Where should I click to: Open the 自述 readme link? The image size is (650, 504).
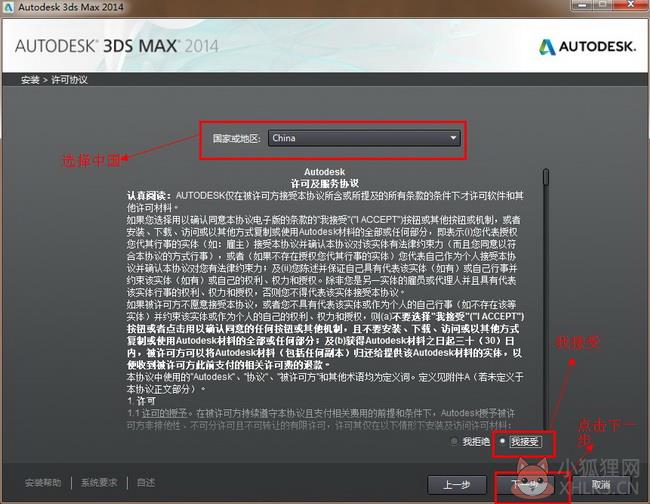click(x=146, y=483)
